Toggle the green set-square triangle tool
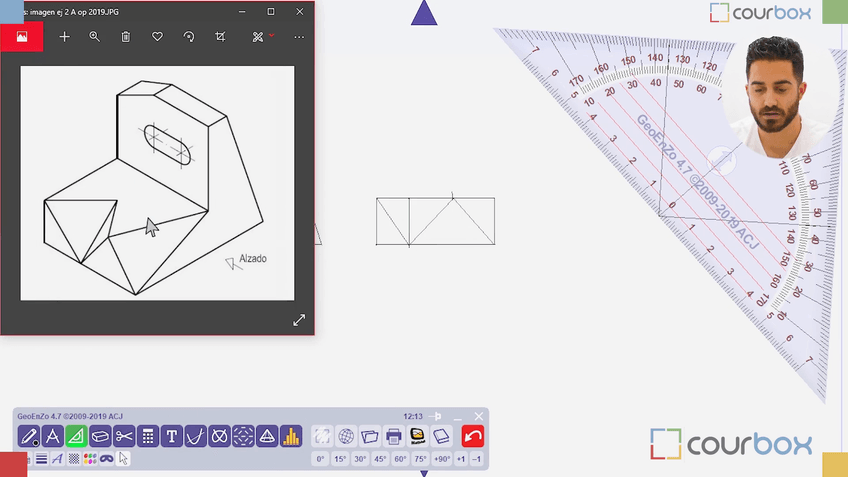The width and height of the screenshot is (848, 477). [76, 436]
